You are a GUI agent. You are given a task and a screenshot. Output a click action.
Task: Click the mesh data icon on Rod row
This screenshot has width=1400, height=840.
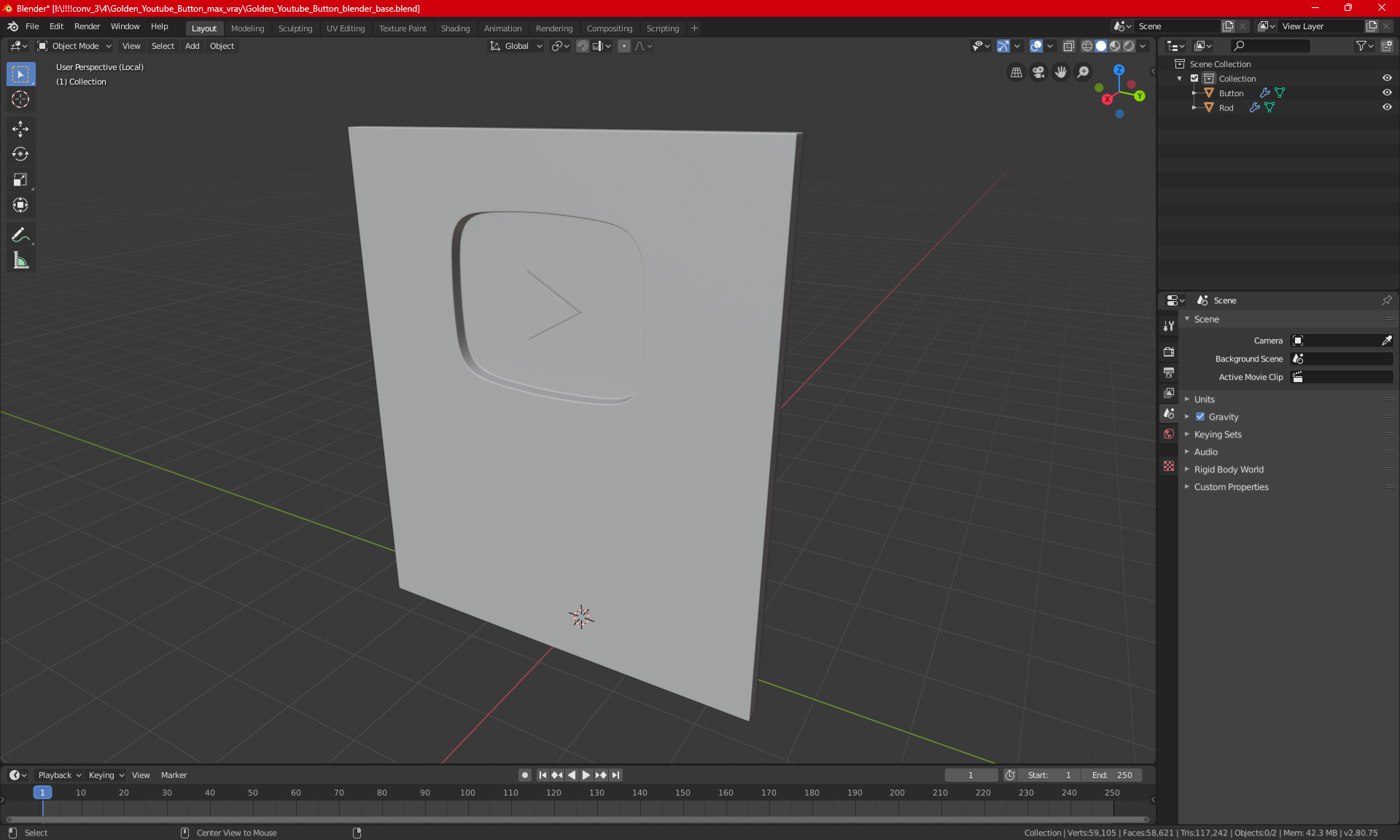point(1269,107)
